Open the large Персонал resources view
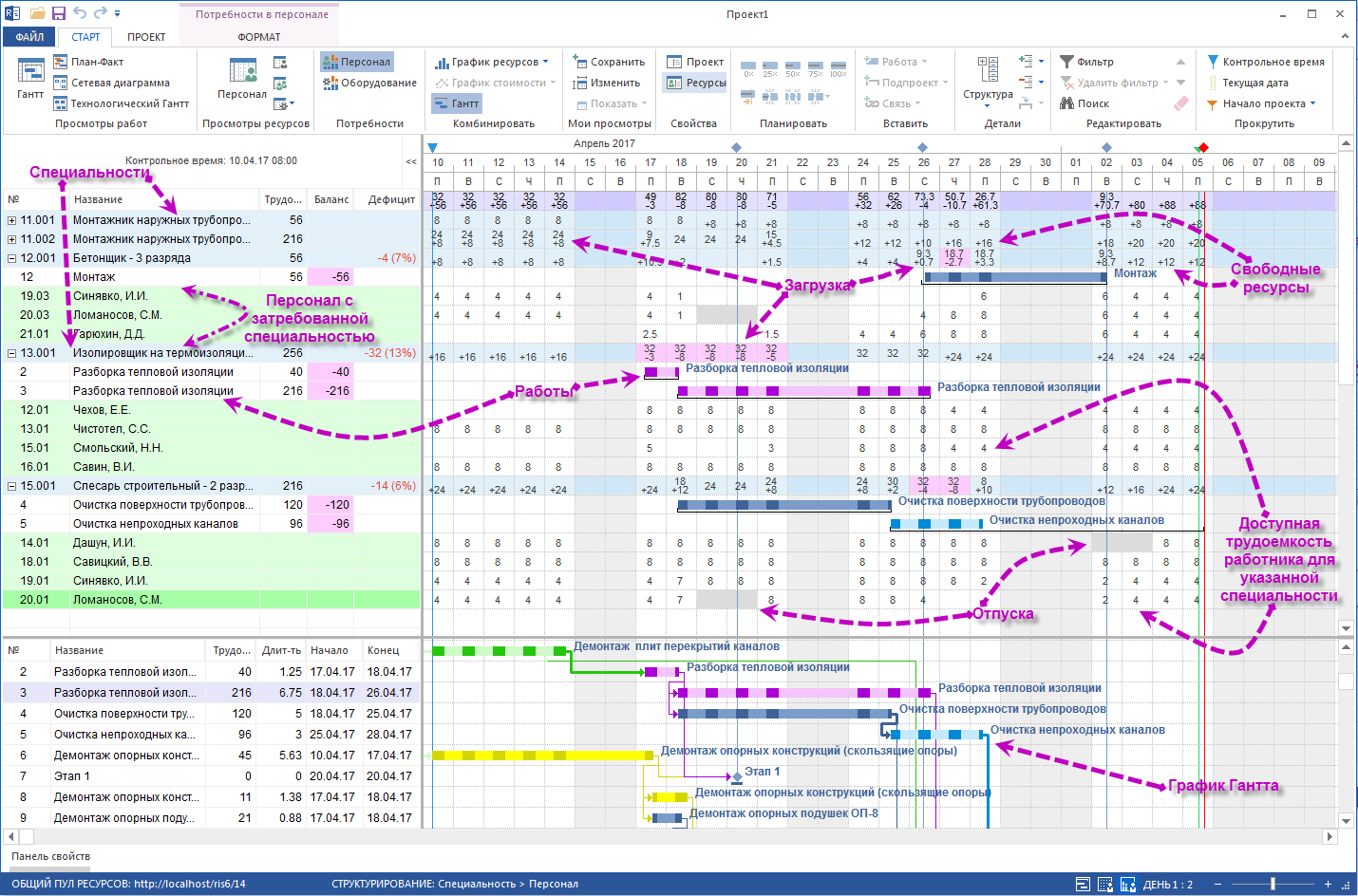The height and width of the screenshot is (896, 1358). [x=242, y=78]
